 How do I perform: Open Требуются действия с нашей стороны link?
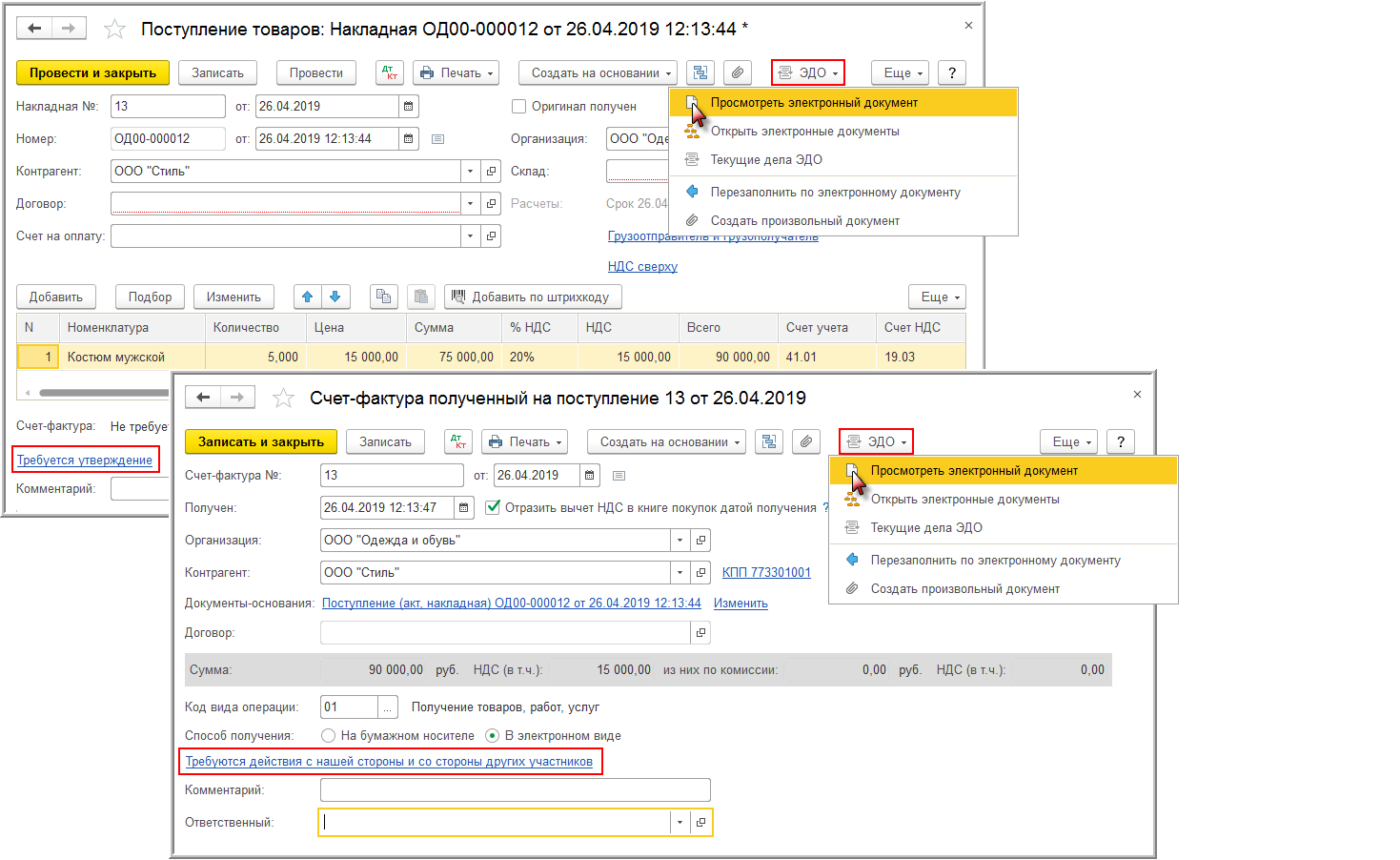389,761
